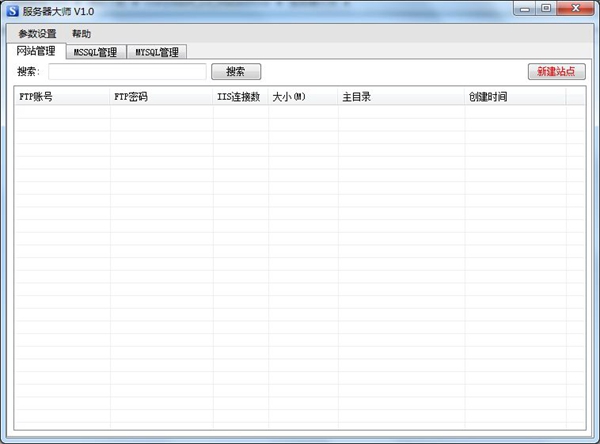
Task: Sort by the FTP密码 column header
Action: pyautogui.click(x=161, y=97)
